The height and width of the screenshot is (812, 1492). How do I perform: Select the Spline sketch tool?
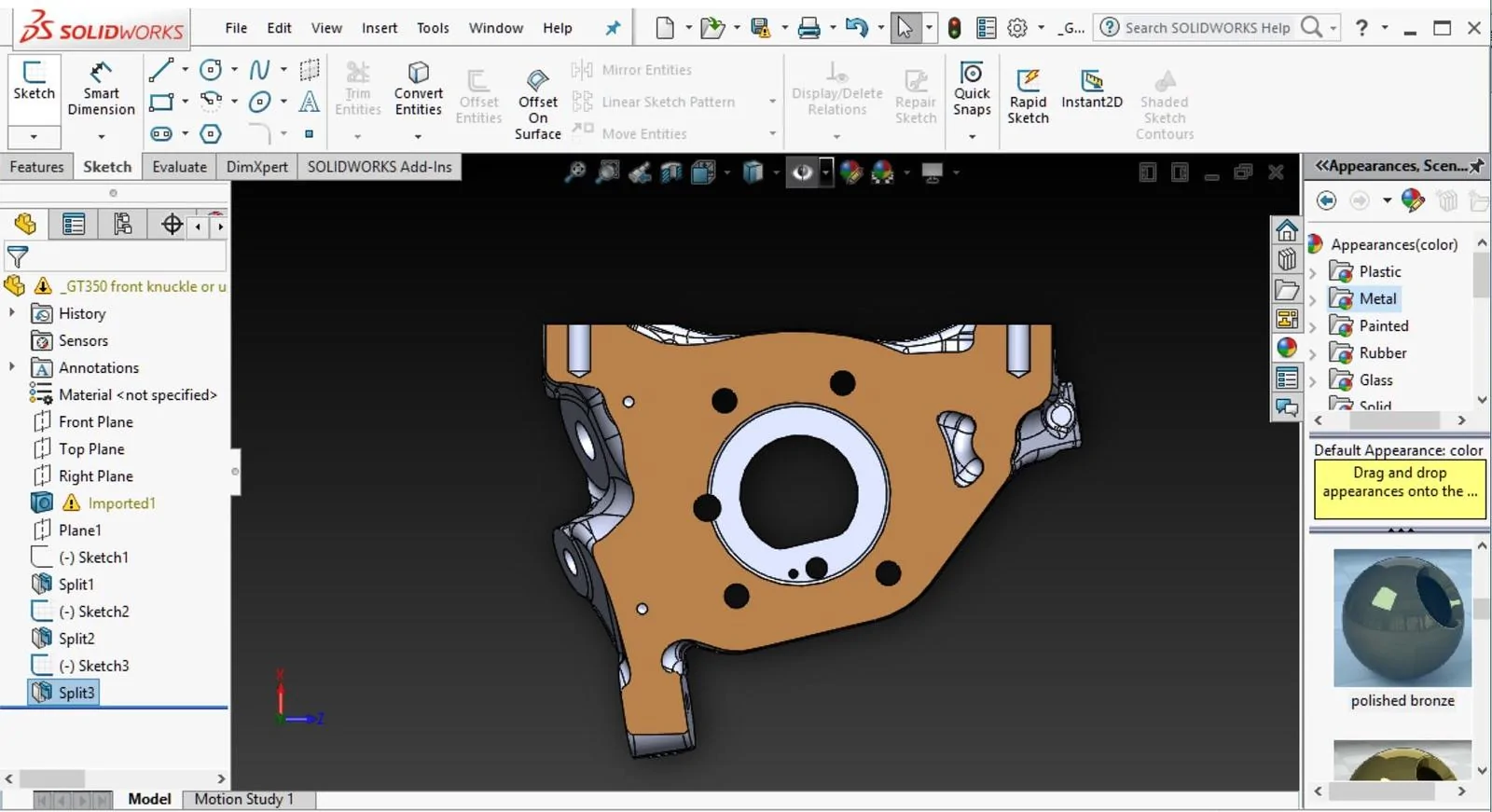click(260, 69)
